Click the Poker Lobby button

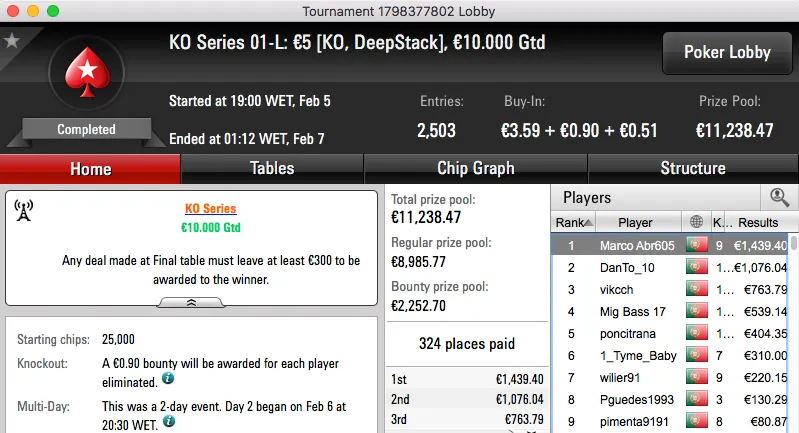tap(726, 53)
